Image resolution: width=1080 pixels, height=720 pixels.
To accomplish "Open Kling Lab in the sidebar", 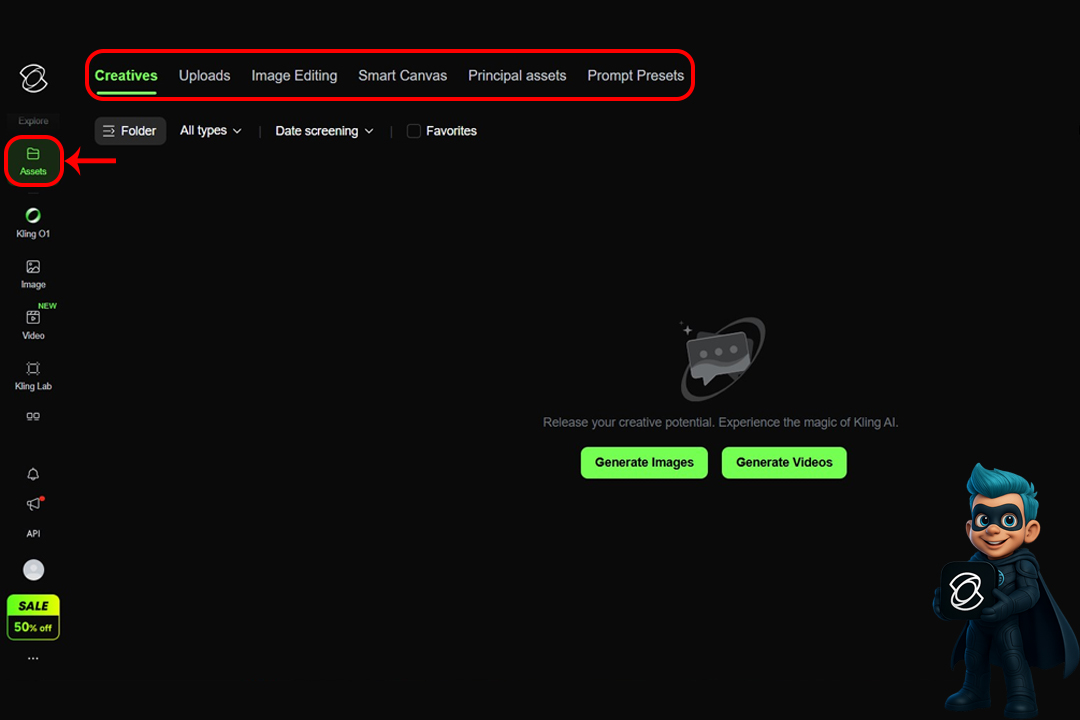I will point(33,375).
